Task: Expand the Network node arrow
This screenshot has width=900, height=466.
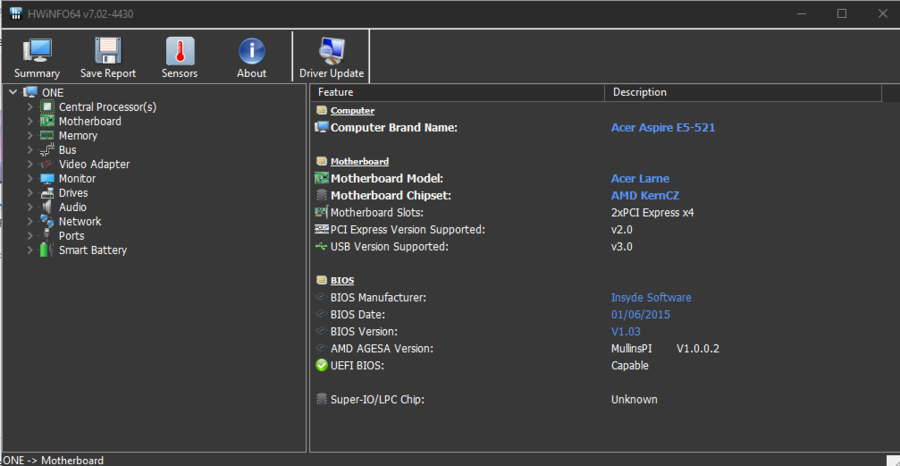Action: click(30, 222)
